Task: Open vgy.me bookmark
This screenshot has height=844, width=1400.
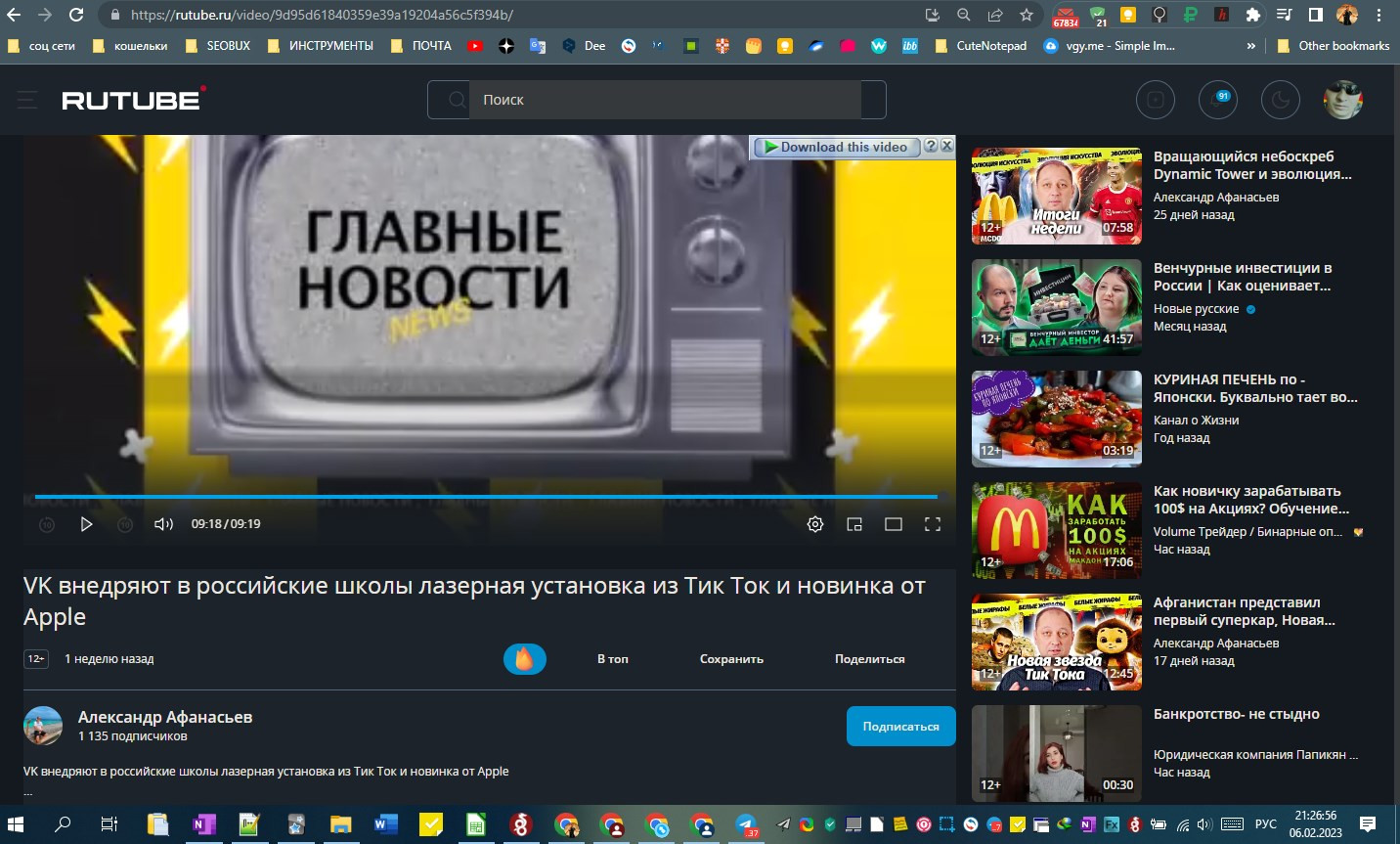Action: (1110, 46)
